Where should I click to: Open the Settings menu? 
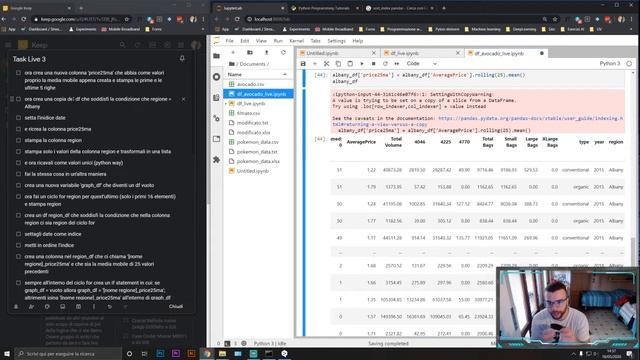[336, 41]
